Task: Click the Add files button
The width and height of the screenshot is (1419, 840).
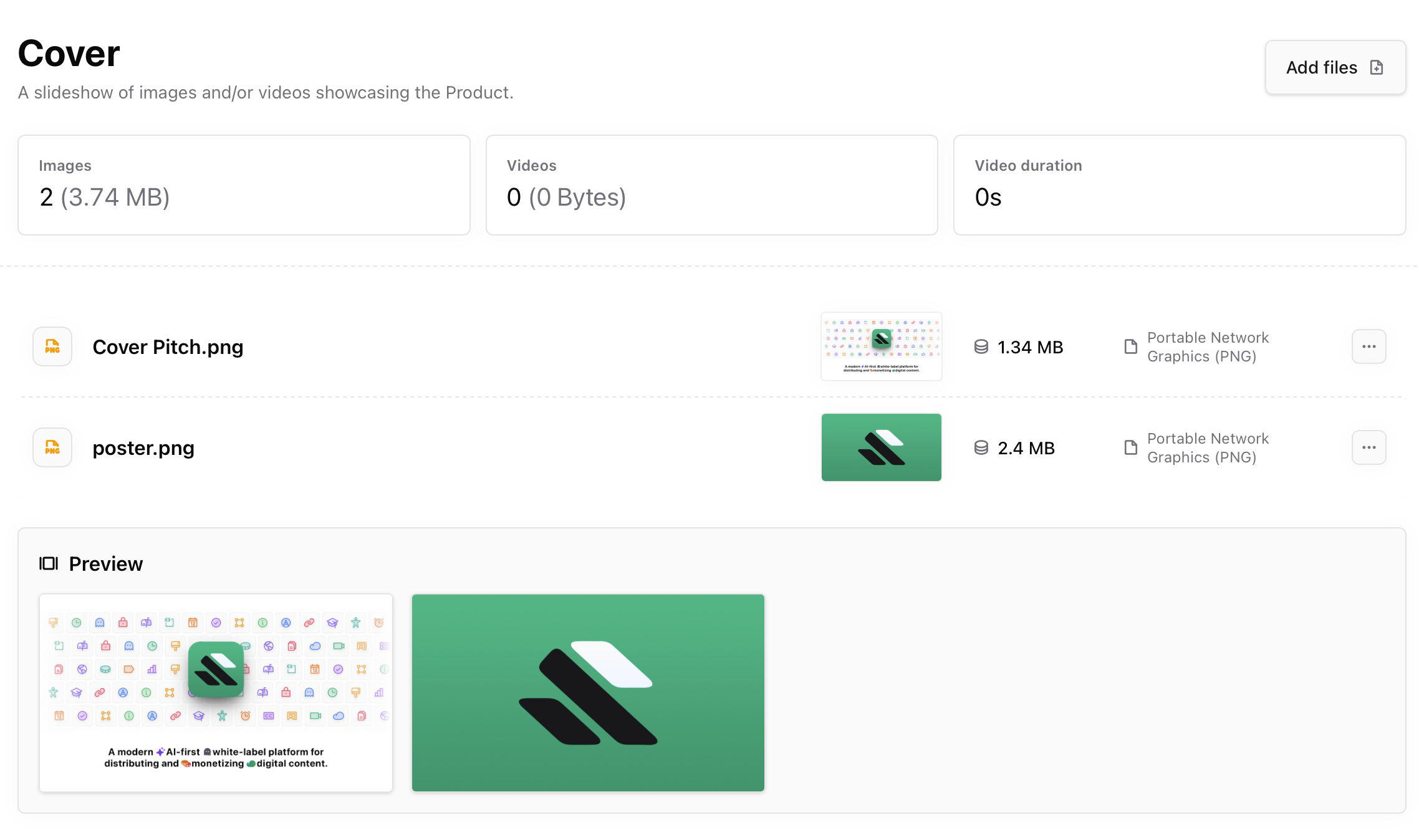Action: point(1335,67)
